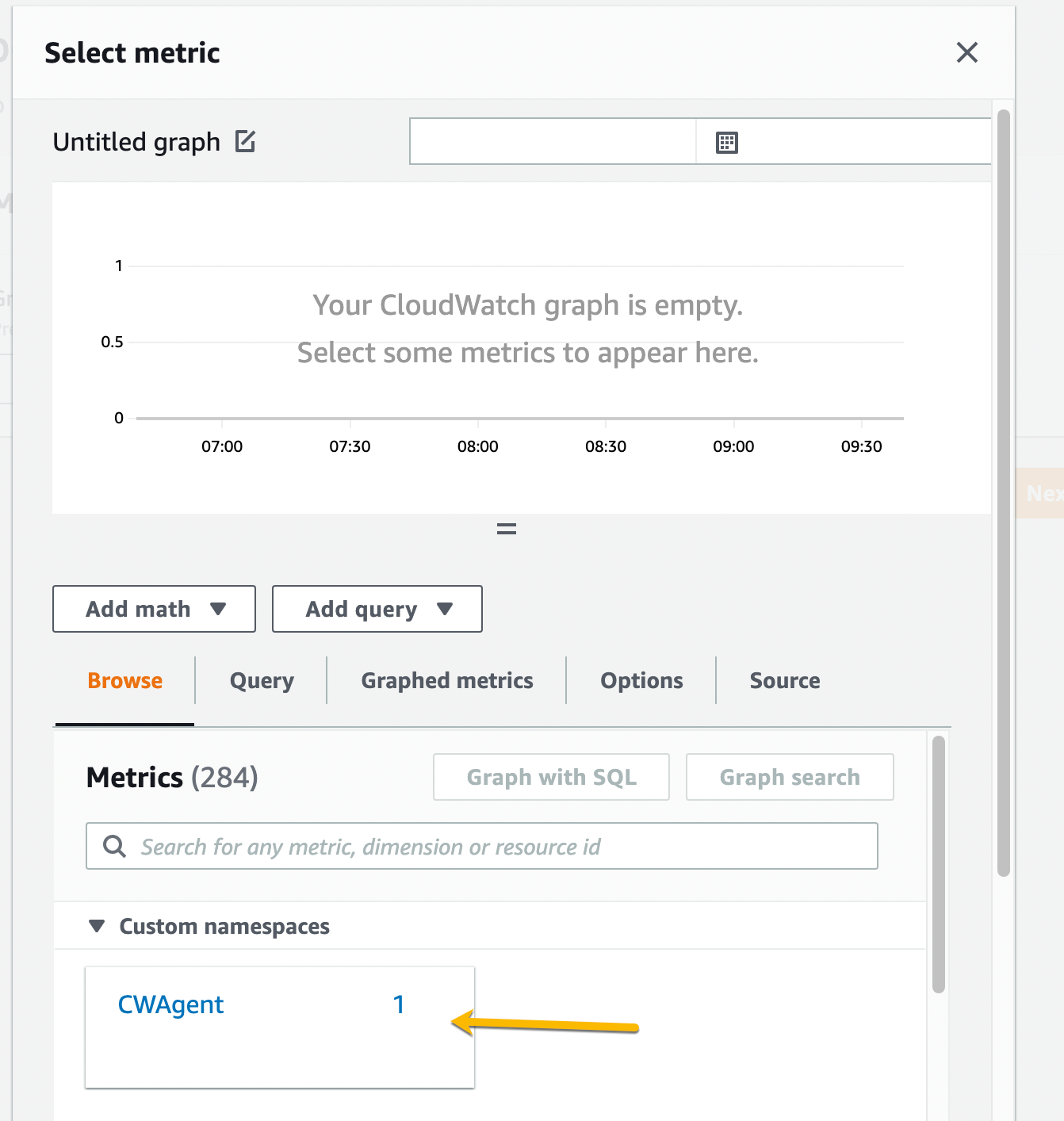1064x1121 pixels.
Task: Click the magnifying glass in metric search
Action: pyautogui.click(x=114, y=846)
